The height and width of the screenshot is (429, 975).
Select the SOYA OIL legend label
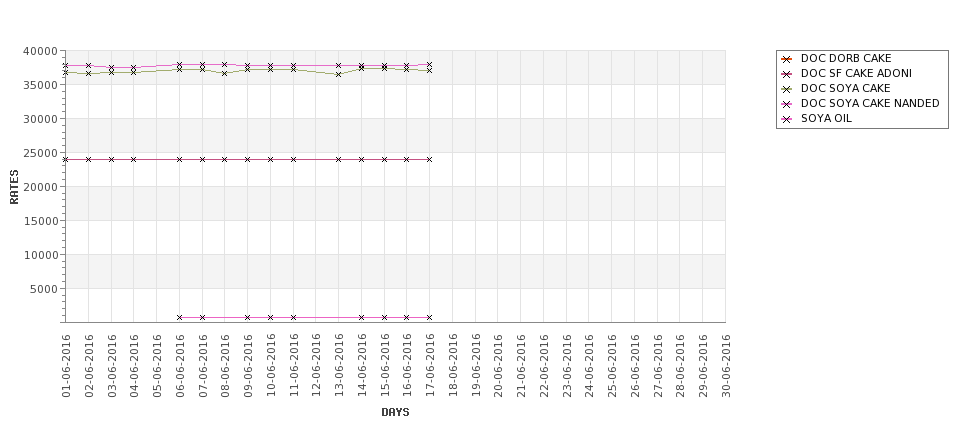[826, 118]
